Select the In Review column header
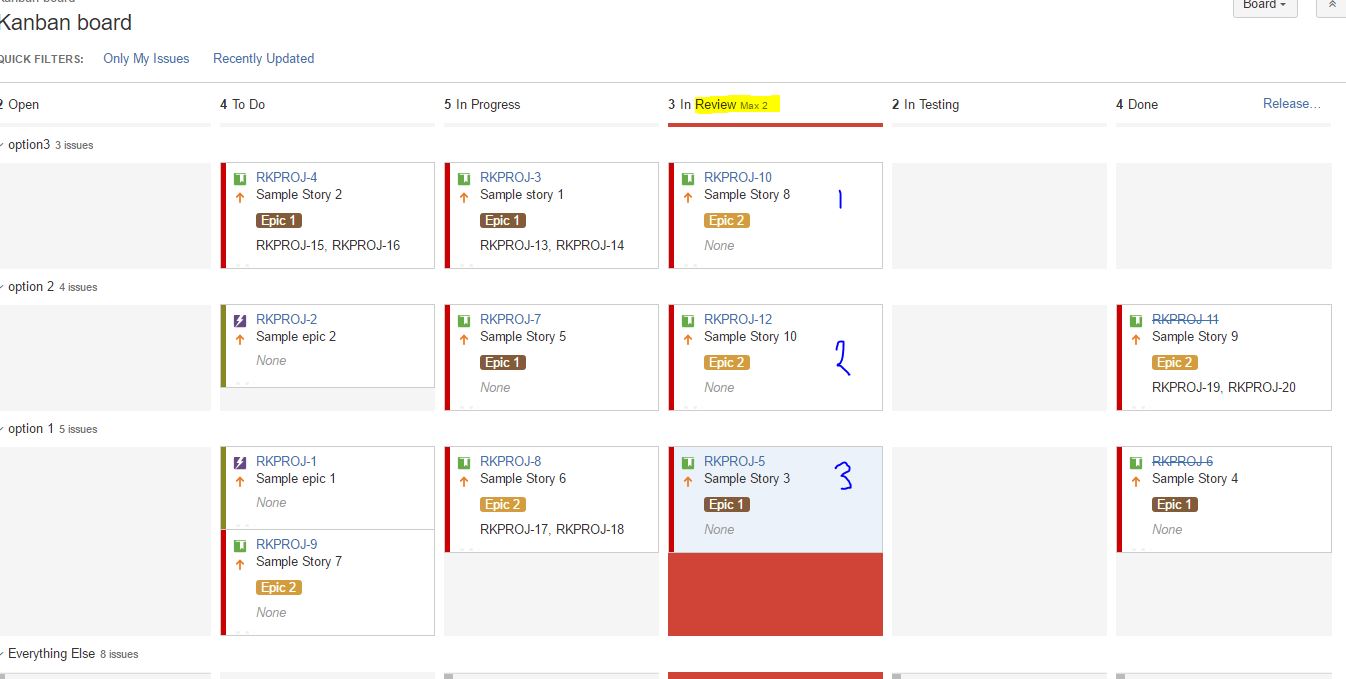 718,104
